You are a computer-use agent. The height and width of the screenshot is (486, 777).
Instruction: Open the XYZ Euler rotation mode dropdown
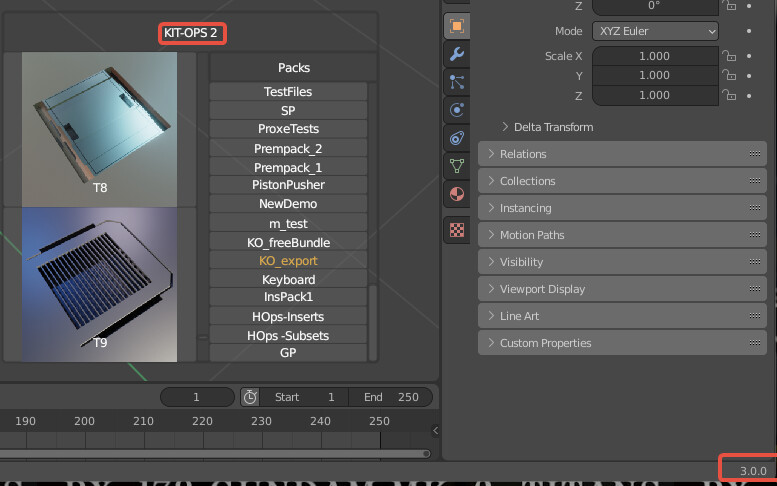point(655,31)
